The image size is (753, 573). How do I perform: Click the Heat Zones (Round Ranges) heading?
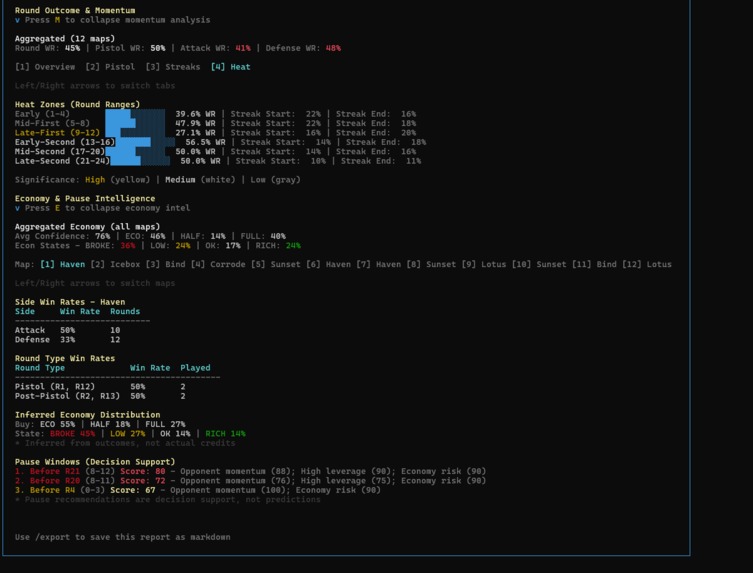(77, 104)
